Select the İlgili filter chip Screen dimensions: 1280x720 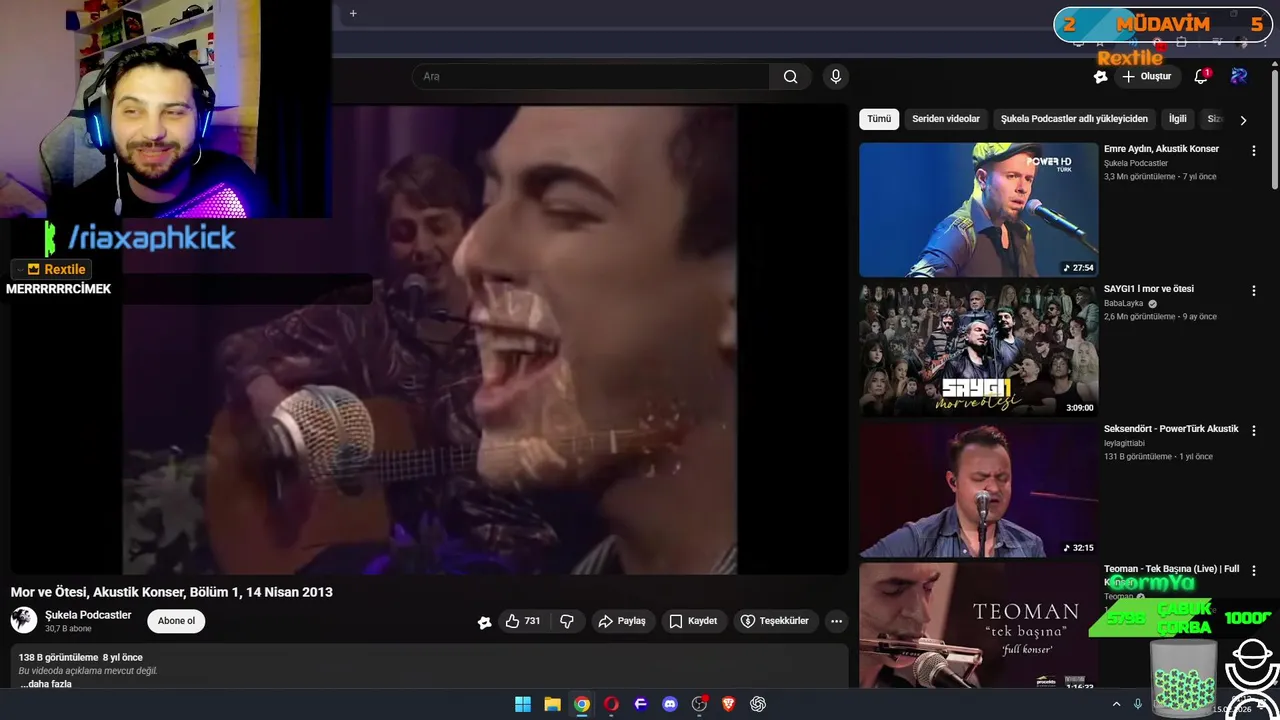coord(1178,119)
